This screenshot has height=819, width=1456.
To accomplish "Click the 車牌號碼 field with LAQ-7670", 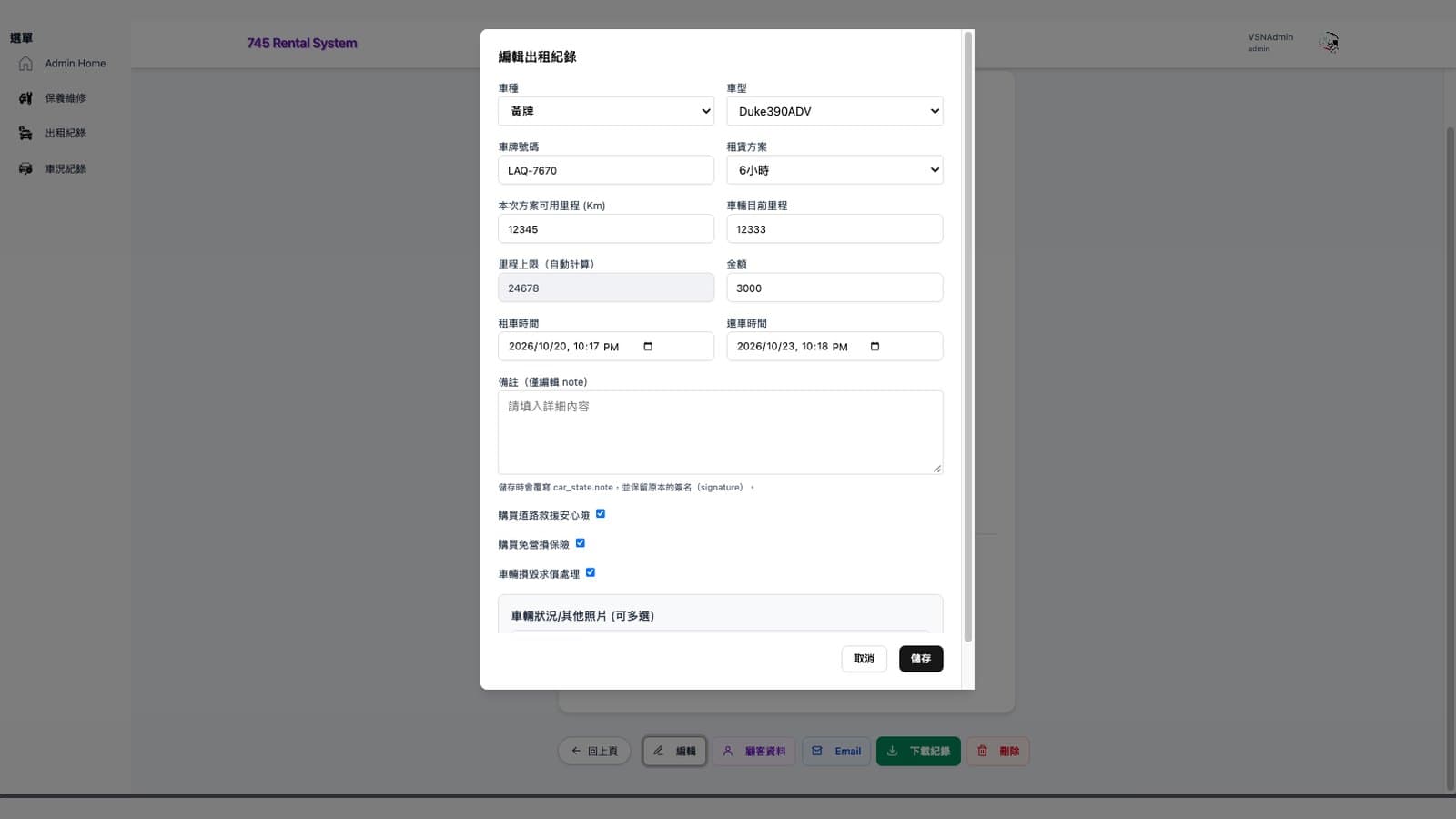I will pos(606,170).
